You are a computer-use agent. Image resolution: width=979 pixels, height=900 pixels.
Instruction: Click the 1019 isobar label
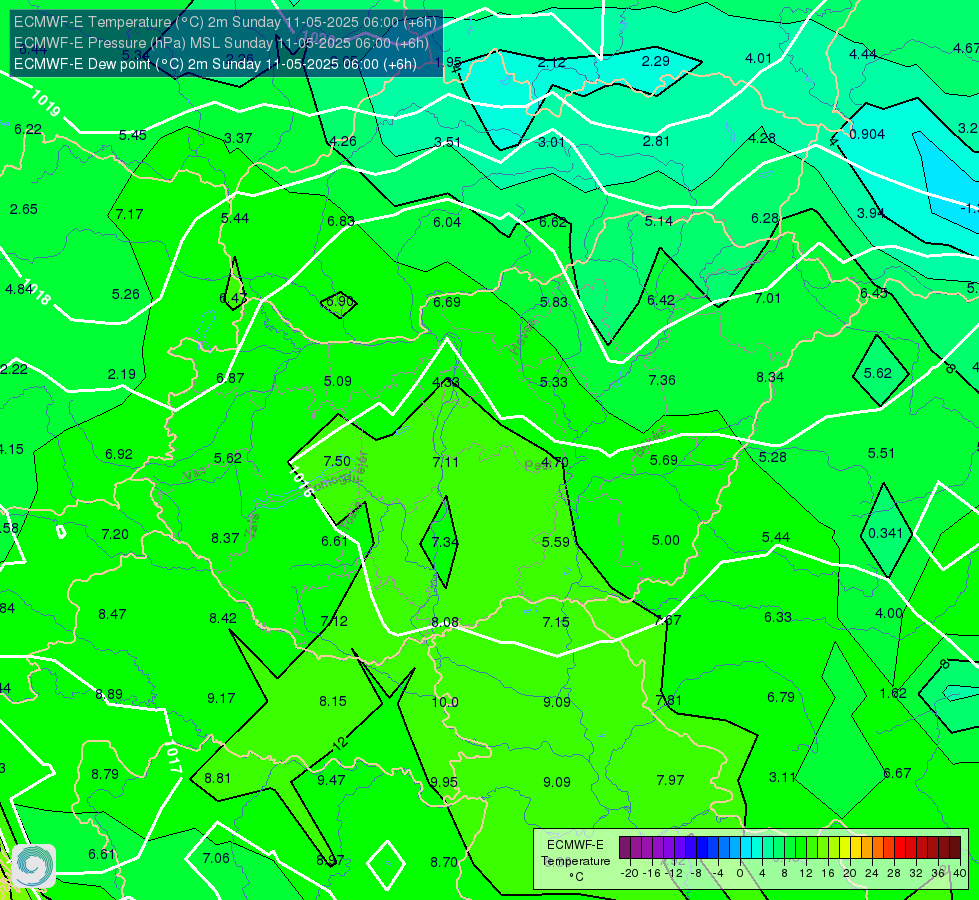click(x=46, y=104)
